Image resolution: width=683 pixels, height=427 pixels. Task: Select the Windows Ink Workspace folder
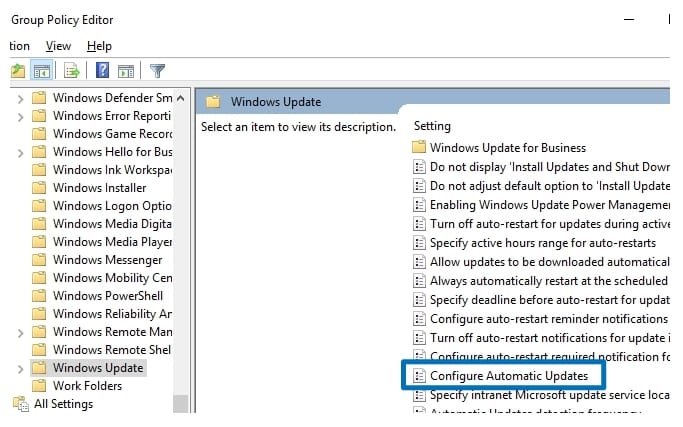[102, 170]
